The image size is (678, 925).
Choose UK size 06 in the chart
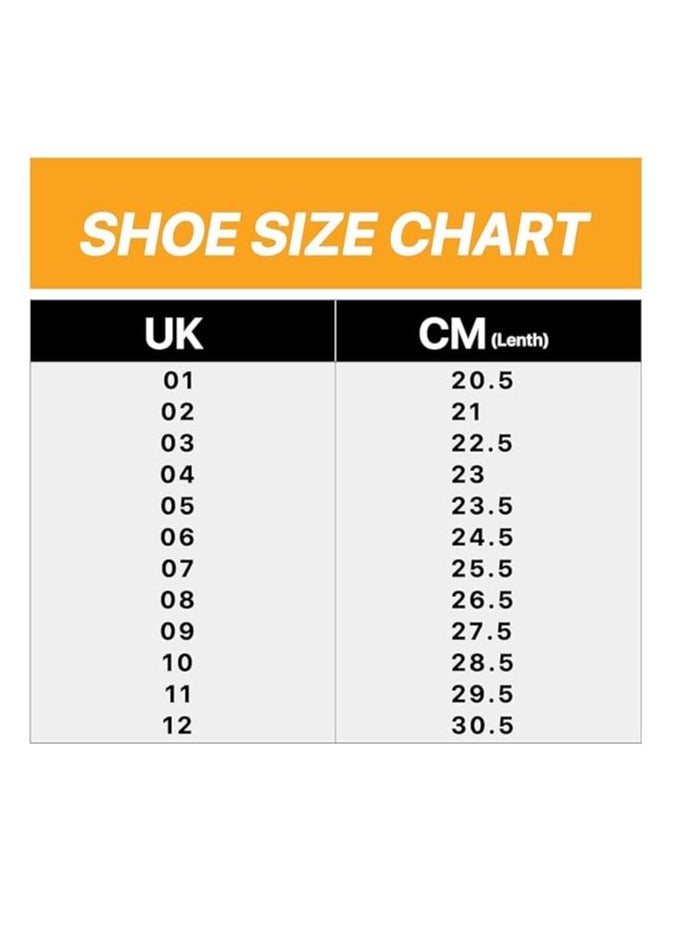[x=178, y=538]
